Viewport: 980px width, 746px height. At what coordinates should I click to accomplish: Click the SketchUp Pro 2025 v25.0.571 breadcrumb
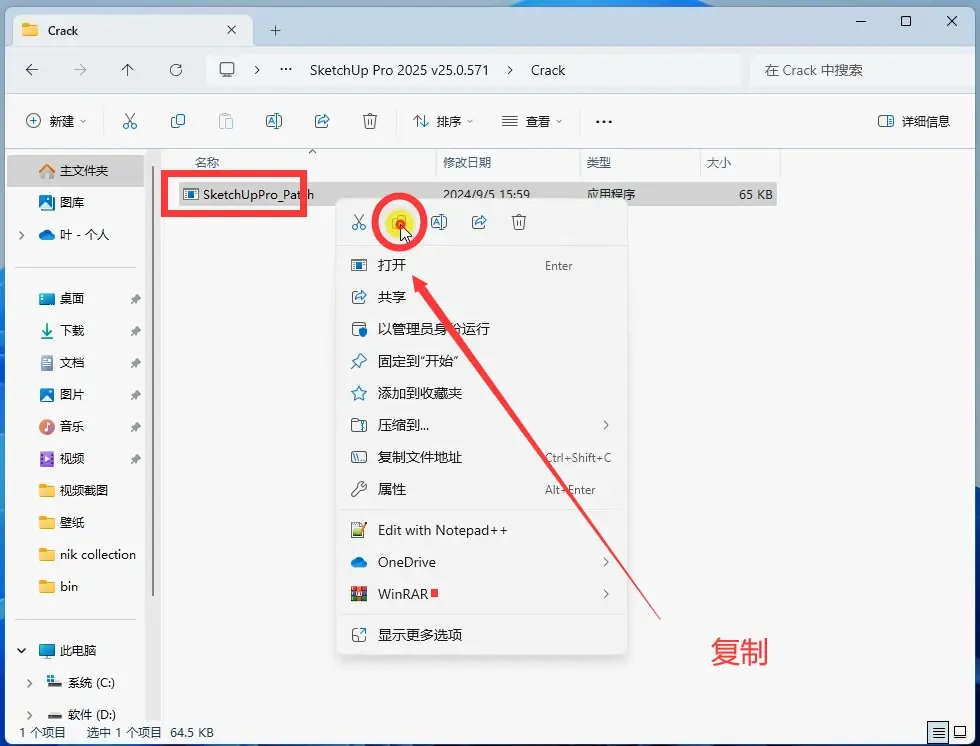[x=399, y=70]
